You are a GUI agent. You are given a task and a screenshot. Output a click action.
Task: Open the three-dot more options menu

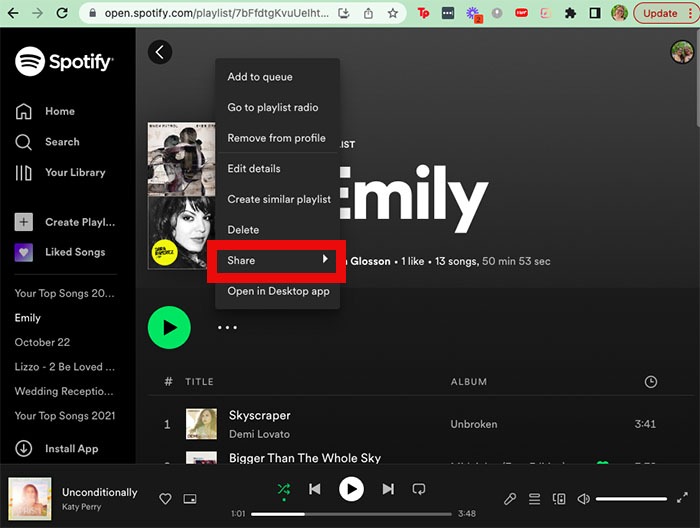[x=227, y=328]
